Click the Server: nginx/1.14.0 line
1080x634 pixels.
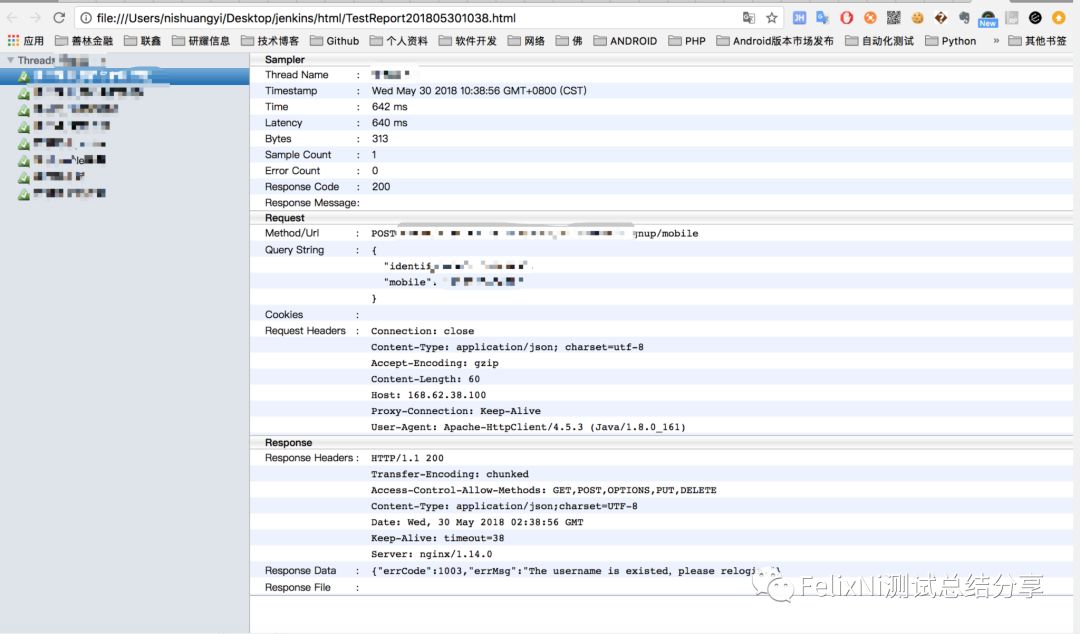431,554
